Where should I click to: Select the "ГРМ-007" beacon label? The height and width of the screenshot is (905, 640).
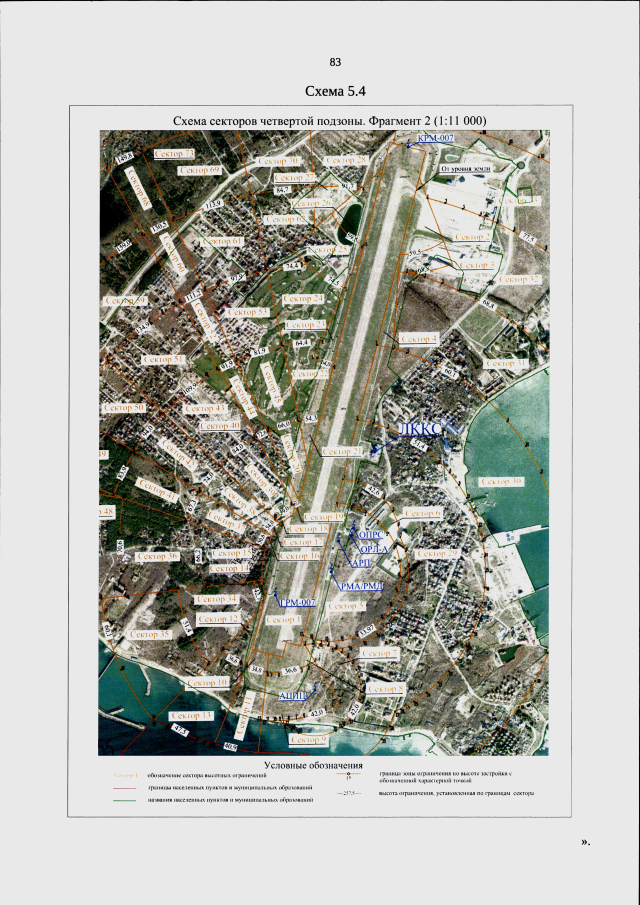pos(298,603)
